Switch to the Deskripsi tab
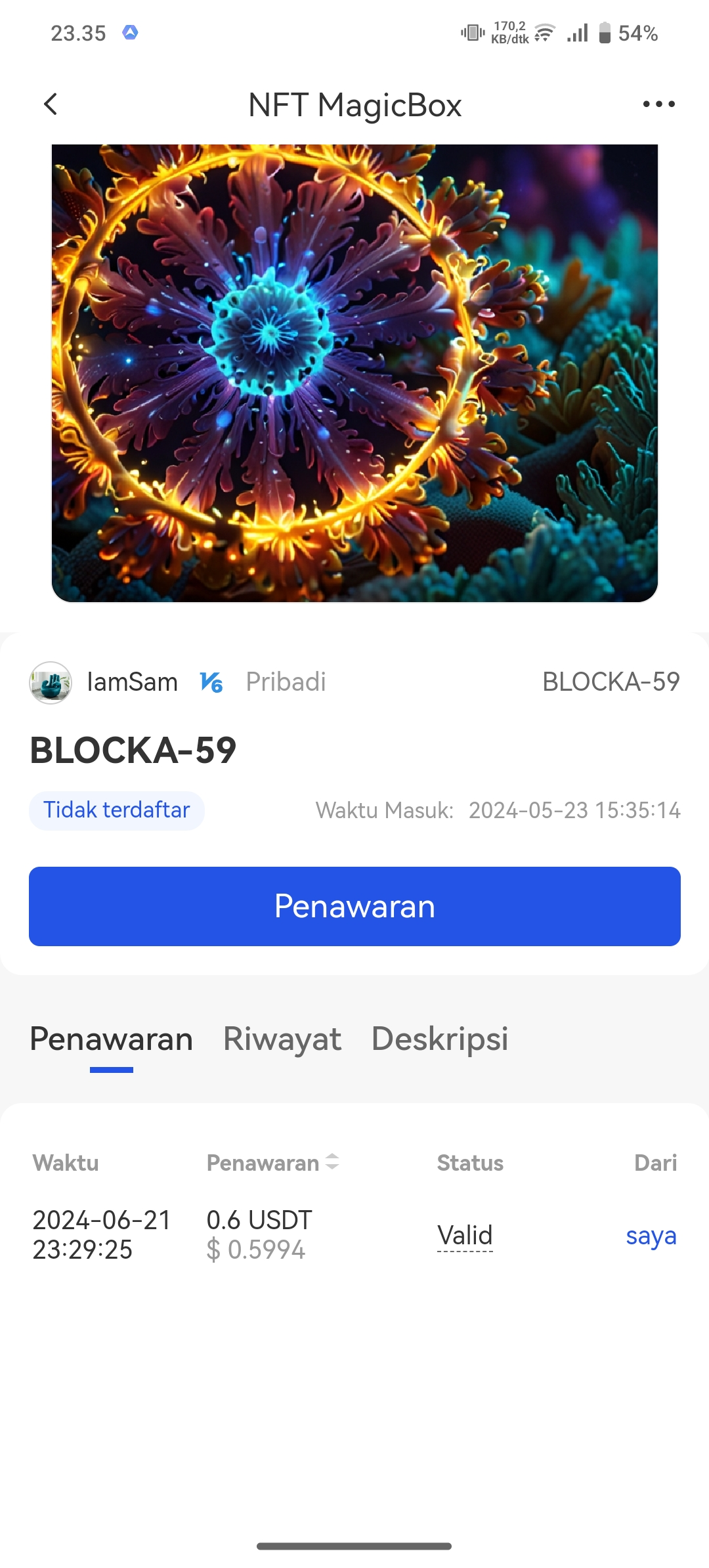 [x=440, y=1039]
